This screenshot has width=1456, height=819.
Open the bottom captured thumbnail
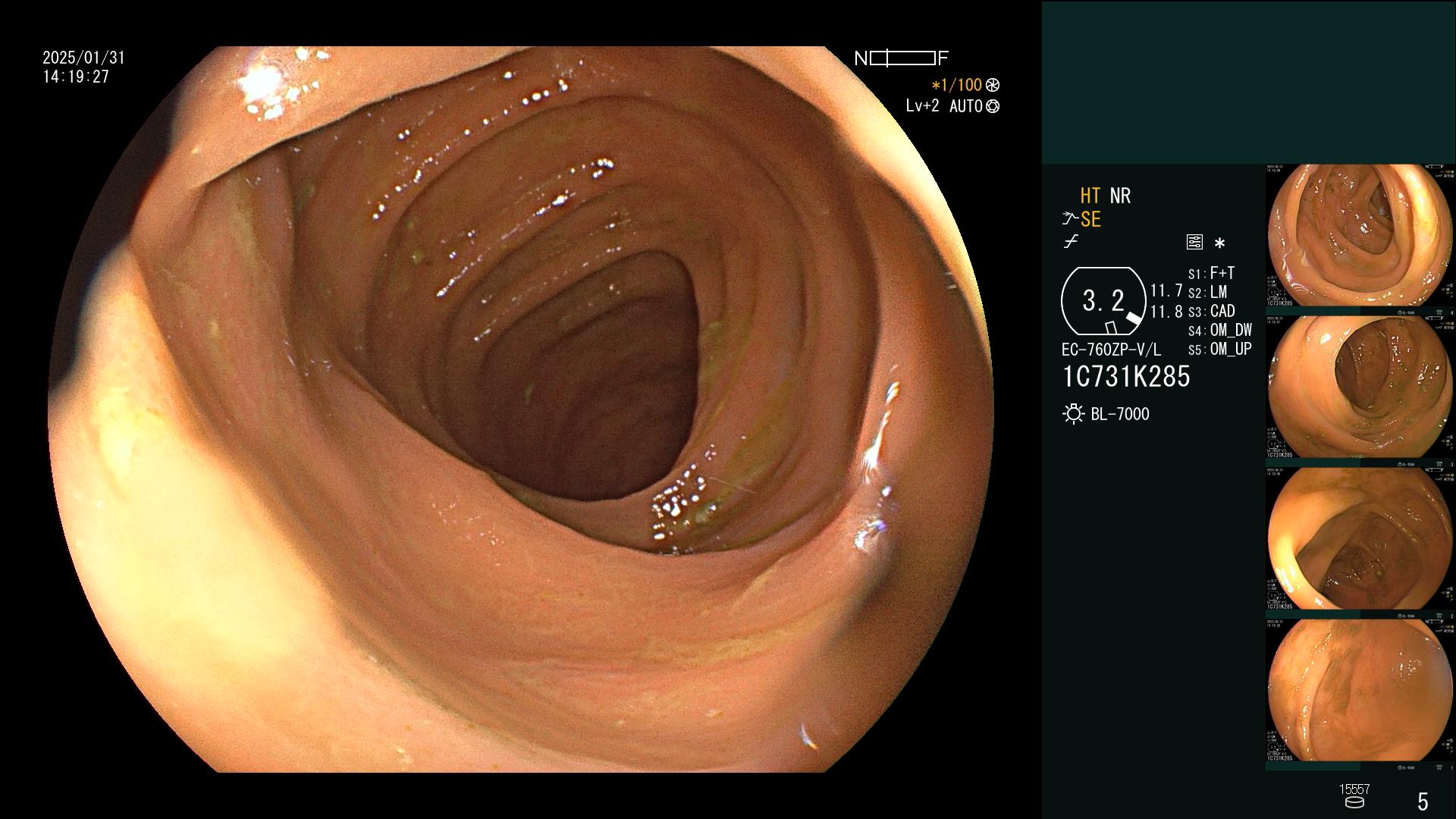pos(1360,690)
